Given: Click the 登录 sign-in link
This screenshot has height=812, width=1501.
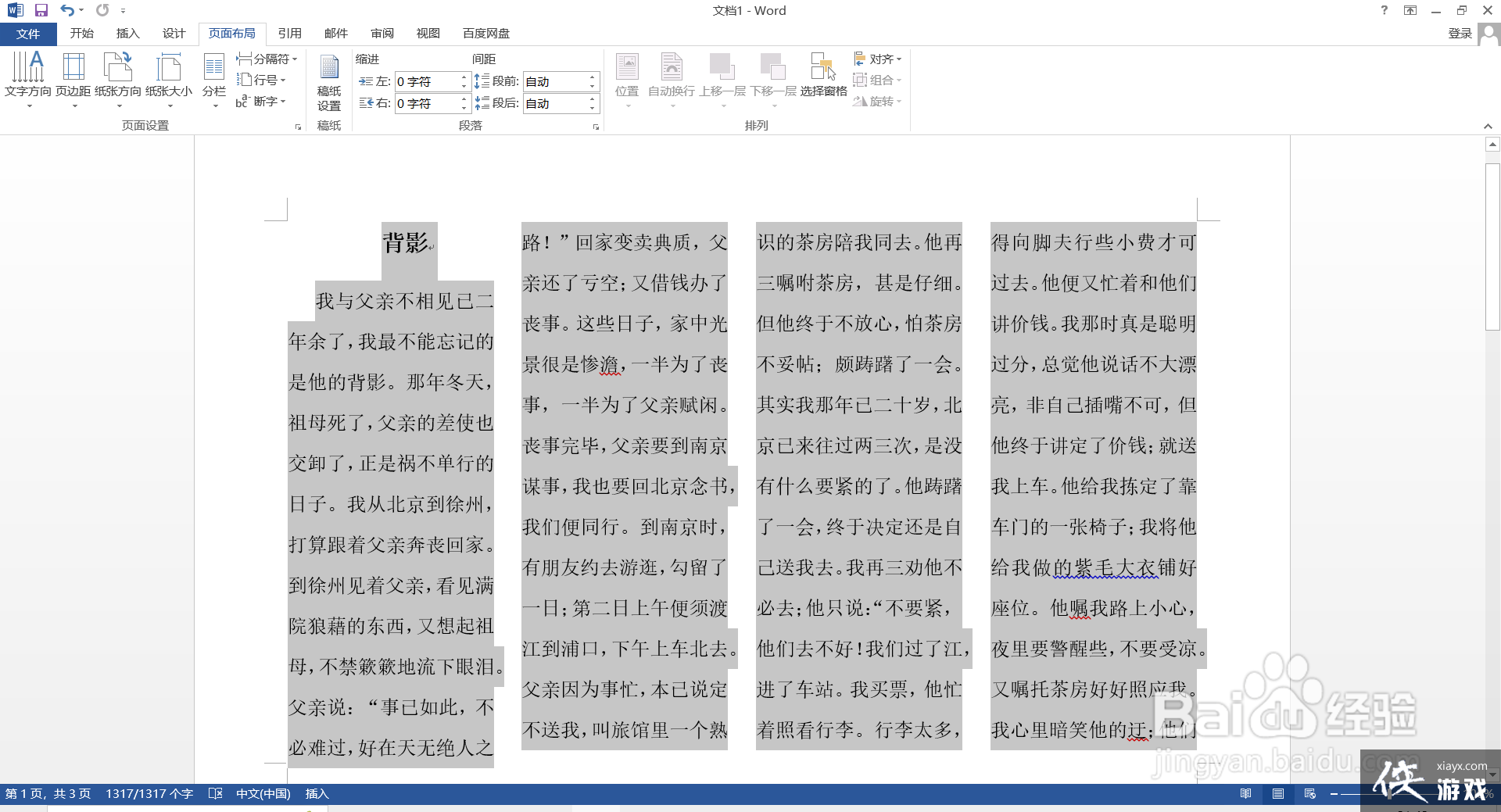Looking at the screenshot, I should [x=1460, y=34].
